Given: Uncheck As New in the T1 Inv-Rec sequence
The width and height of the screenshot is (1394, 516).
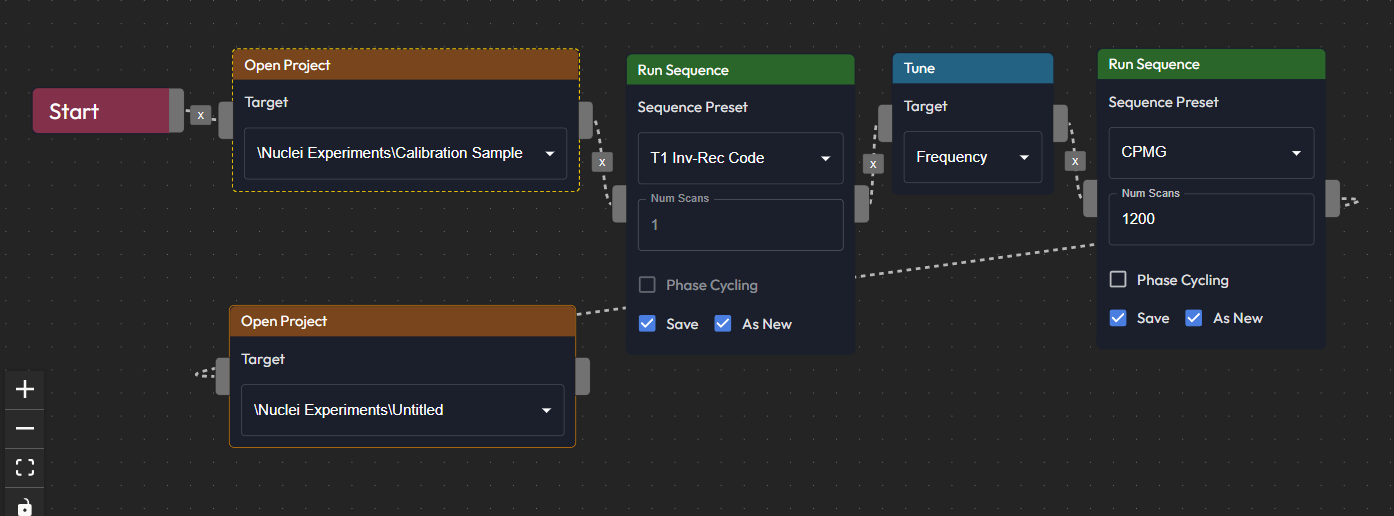Looking at the screenshot, I should [x=723, y=323].
